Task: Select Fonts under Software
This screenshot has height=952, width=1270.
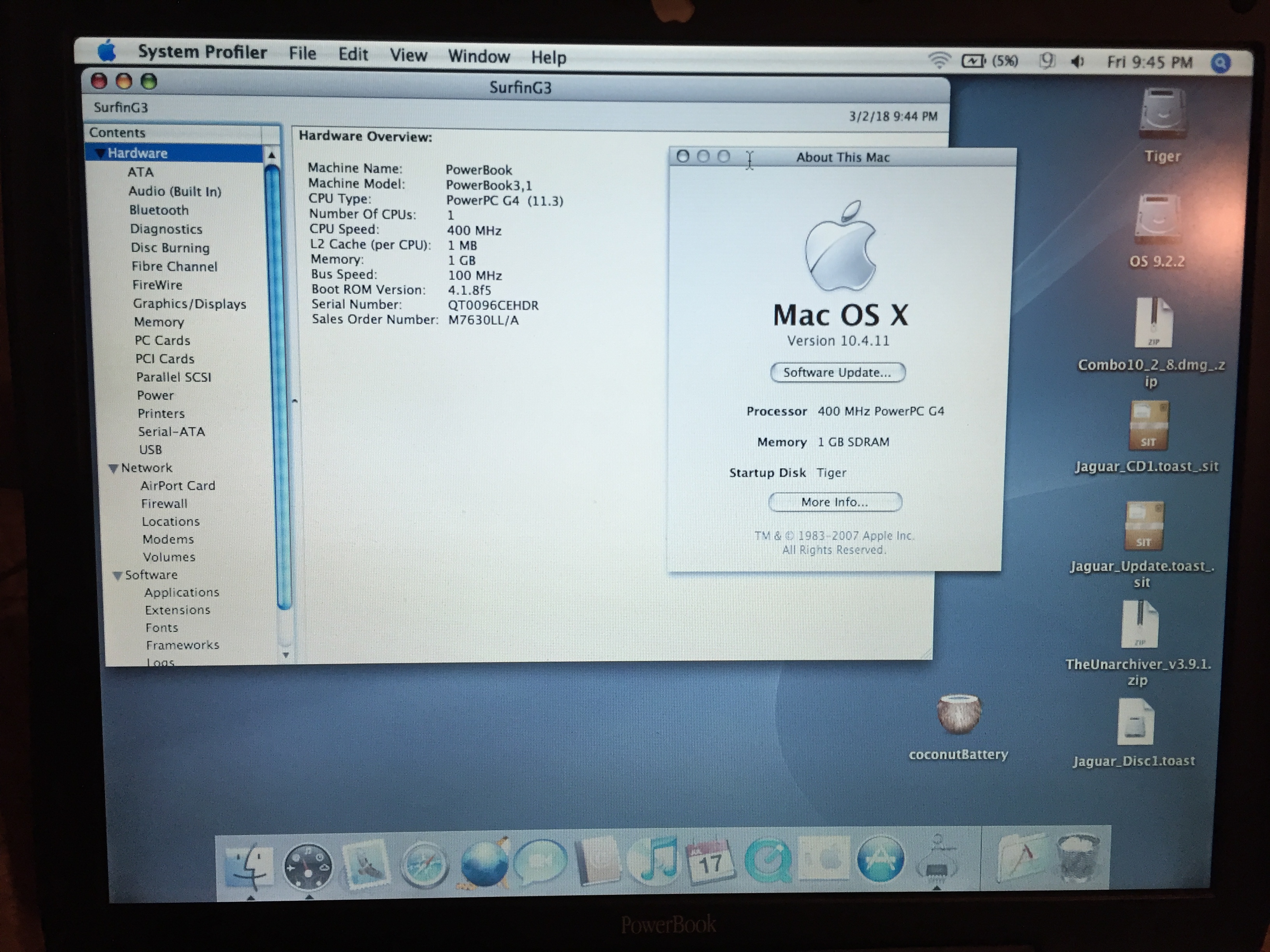Action: pos(161,628)
